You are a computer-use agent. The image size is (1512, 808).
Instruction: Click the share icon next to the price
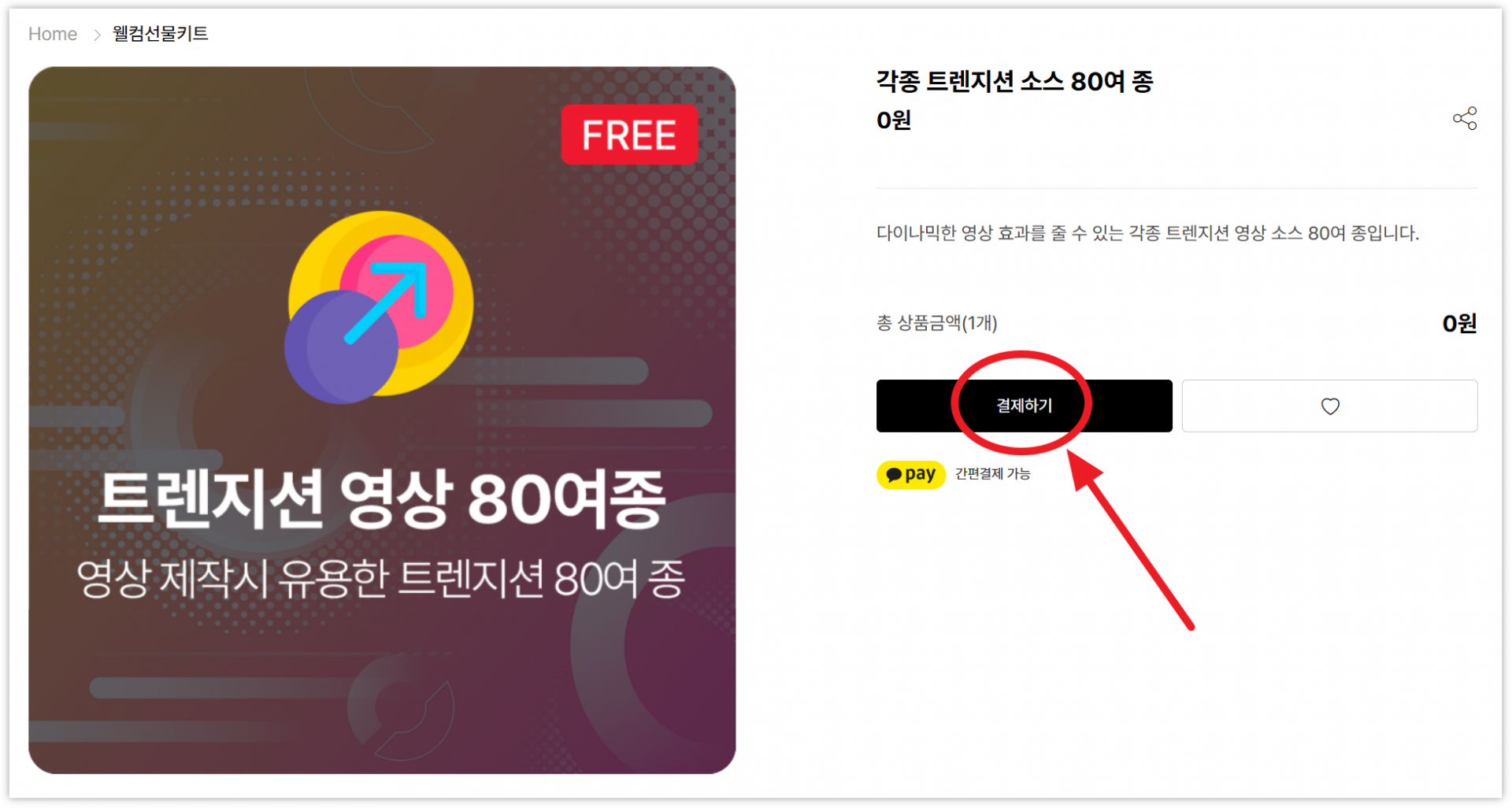click(1464, 119)
